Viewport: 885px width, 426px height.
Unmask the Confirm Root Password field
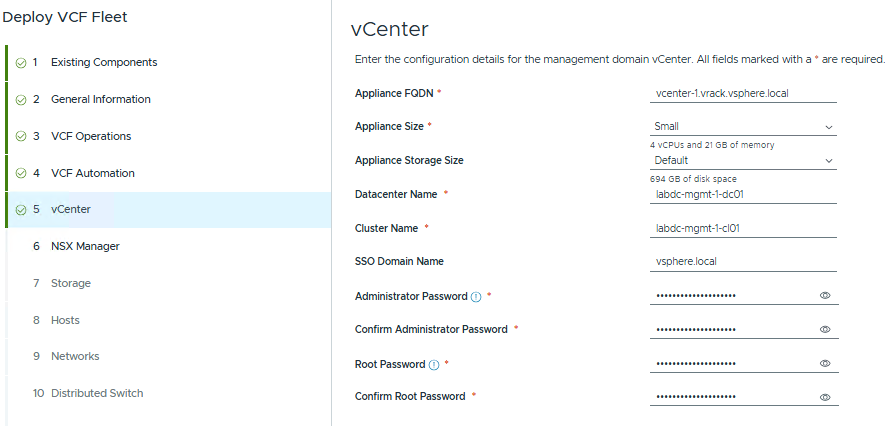pyautogui.click(x=826, y=397)
